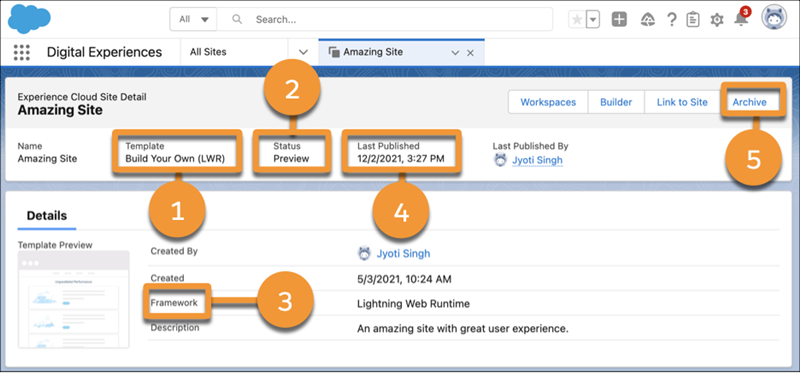Click the Preview status value

(291, 159)
